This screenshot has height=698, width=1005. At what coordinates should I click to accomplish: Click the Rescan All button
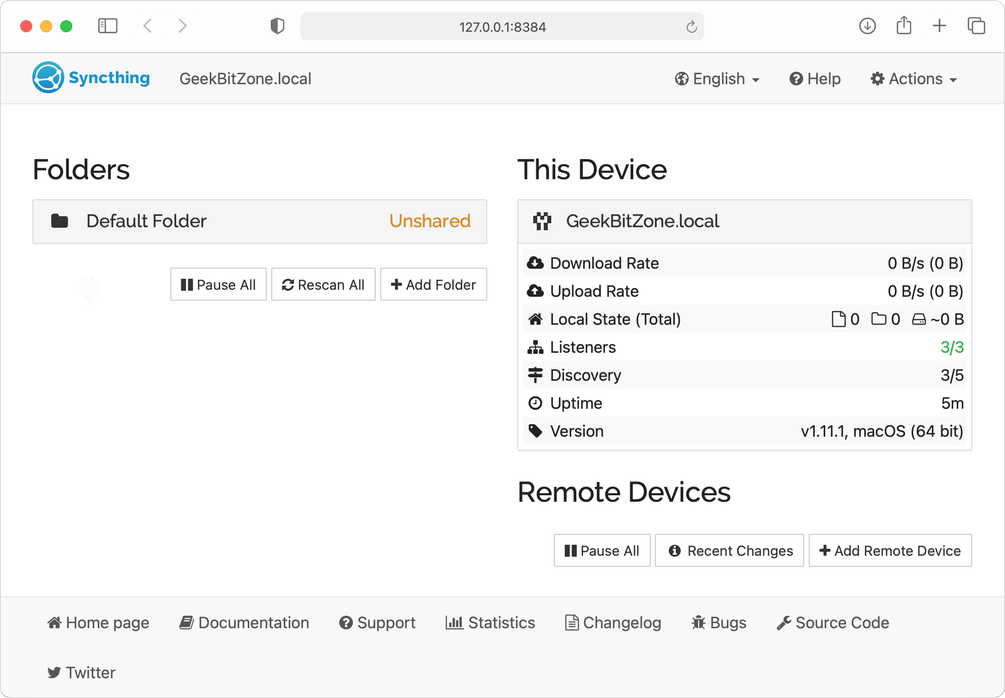pyautogui.click(x=323, y=285)
